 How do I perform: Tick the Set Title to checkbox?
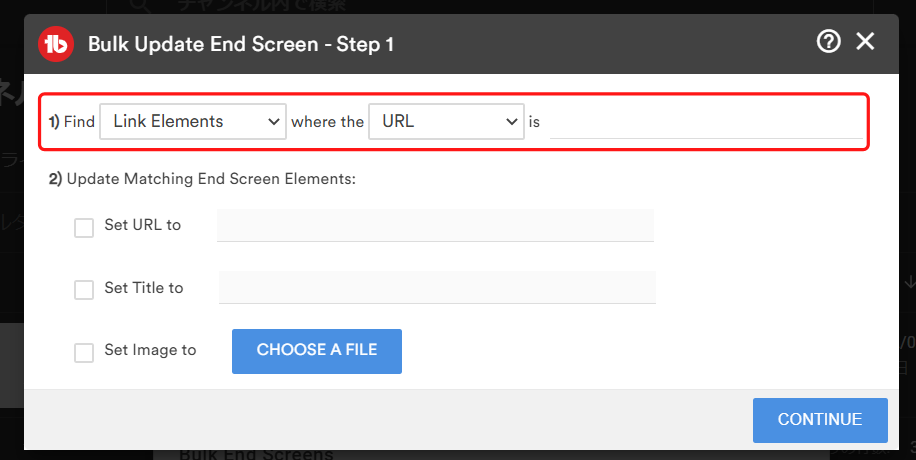(84, 289)
